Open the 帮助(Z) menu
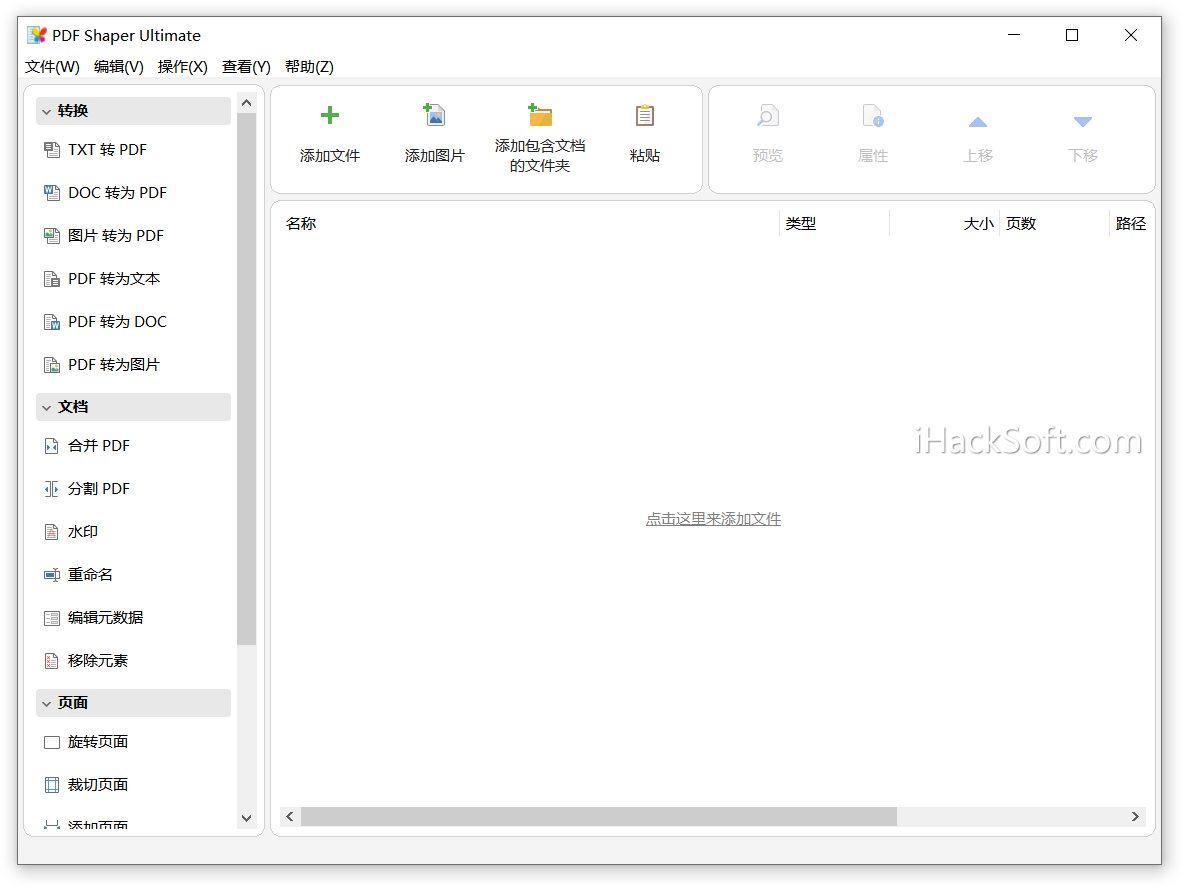 click(309, 66)
